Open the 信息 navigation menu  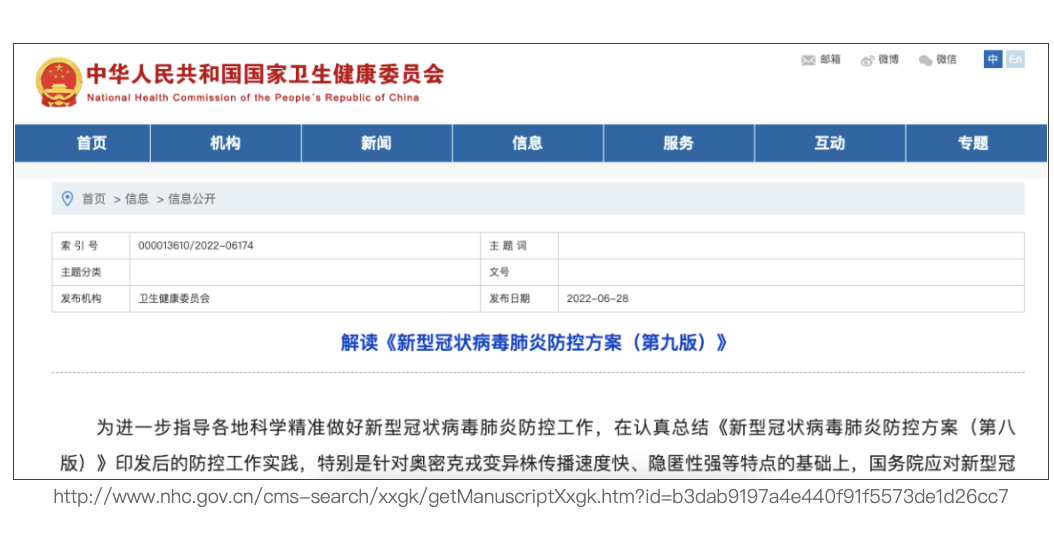click(528, 143)
